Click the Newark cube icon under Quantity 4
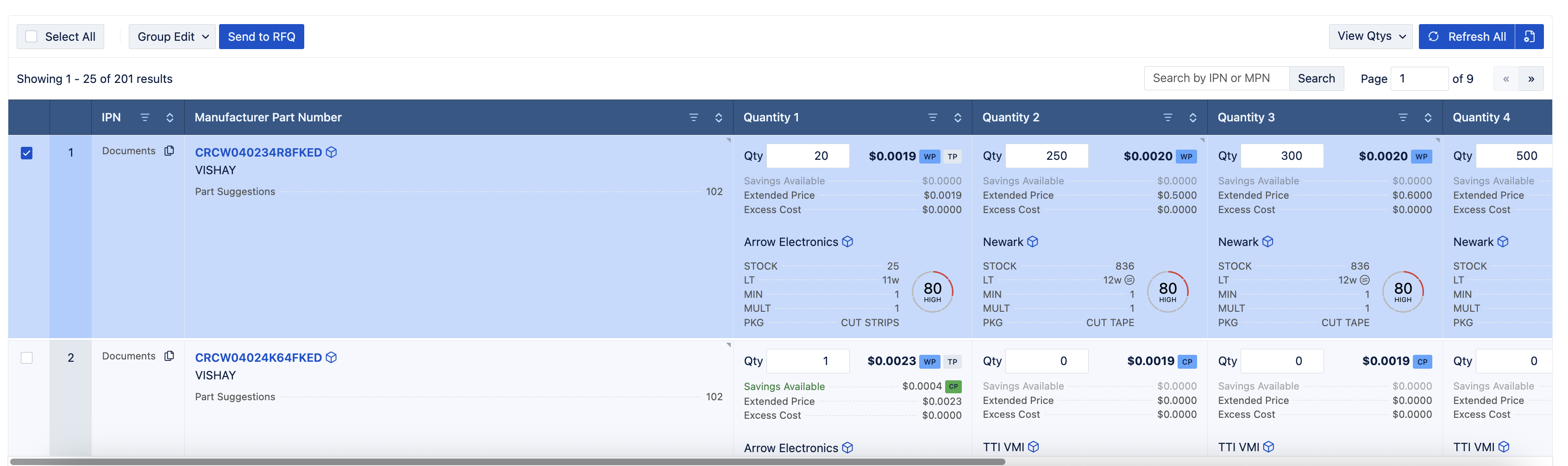Screen dimensions: 1568x466 (x=1503, y=242)
